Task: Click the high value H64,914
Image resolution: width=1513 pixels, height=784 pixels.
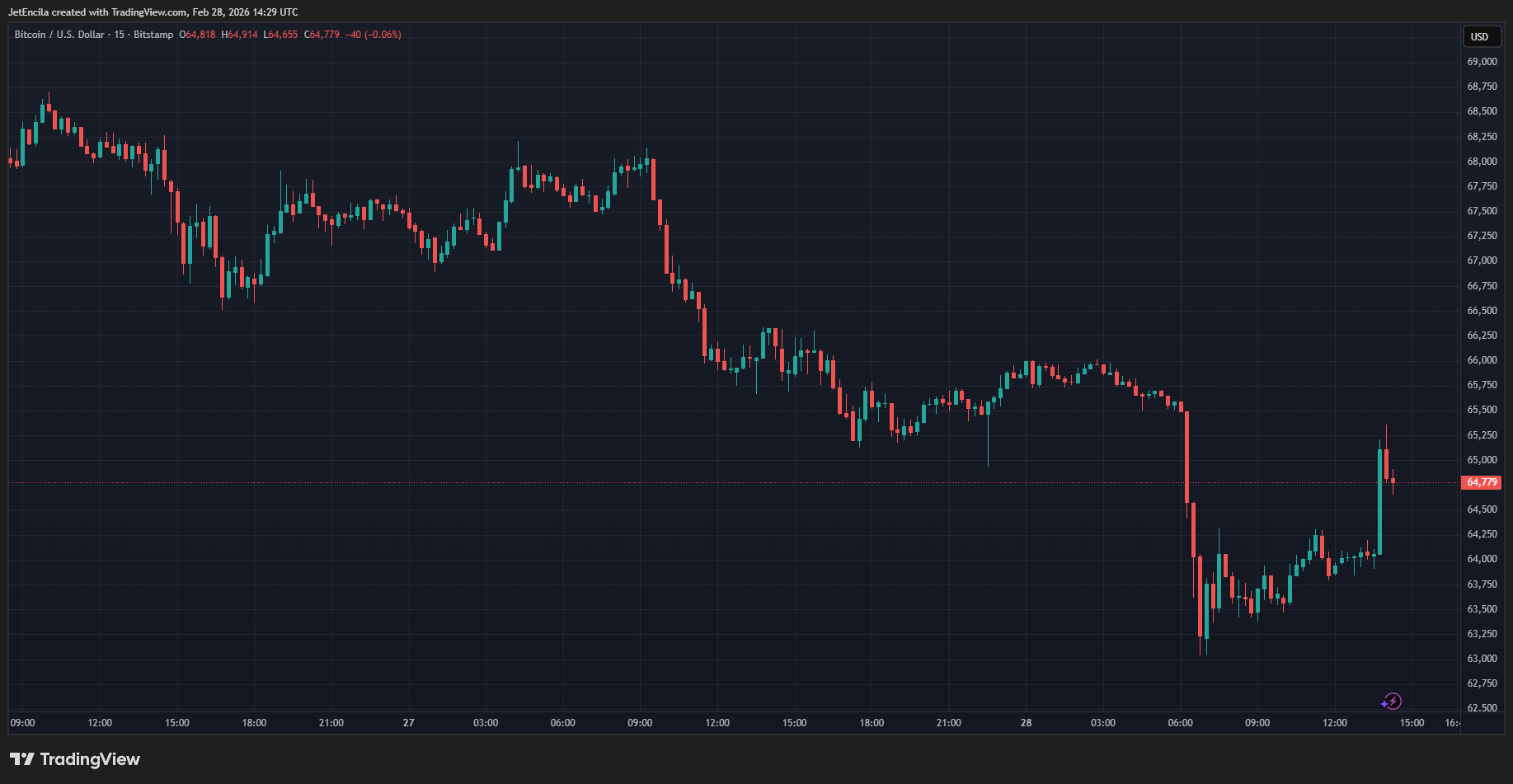Action: 239,35
